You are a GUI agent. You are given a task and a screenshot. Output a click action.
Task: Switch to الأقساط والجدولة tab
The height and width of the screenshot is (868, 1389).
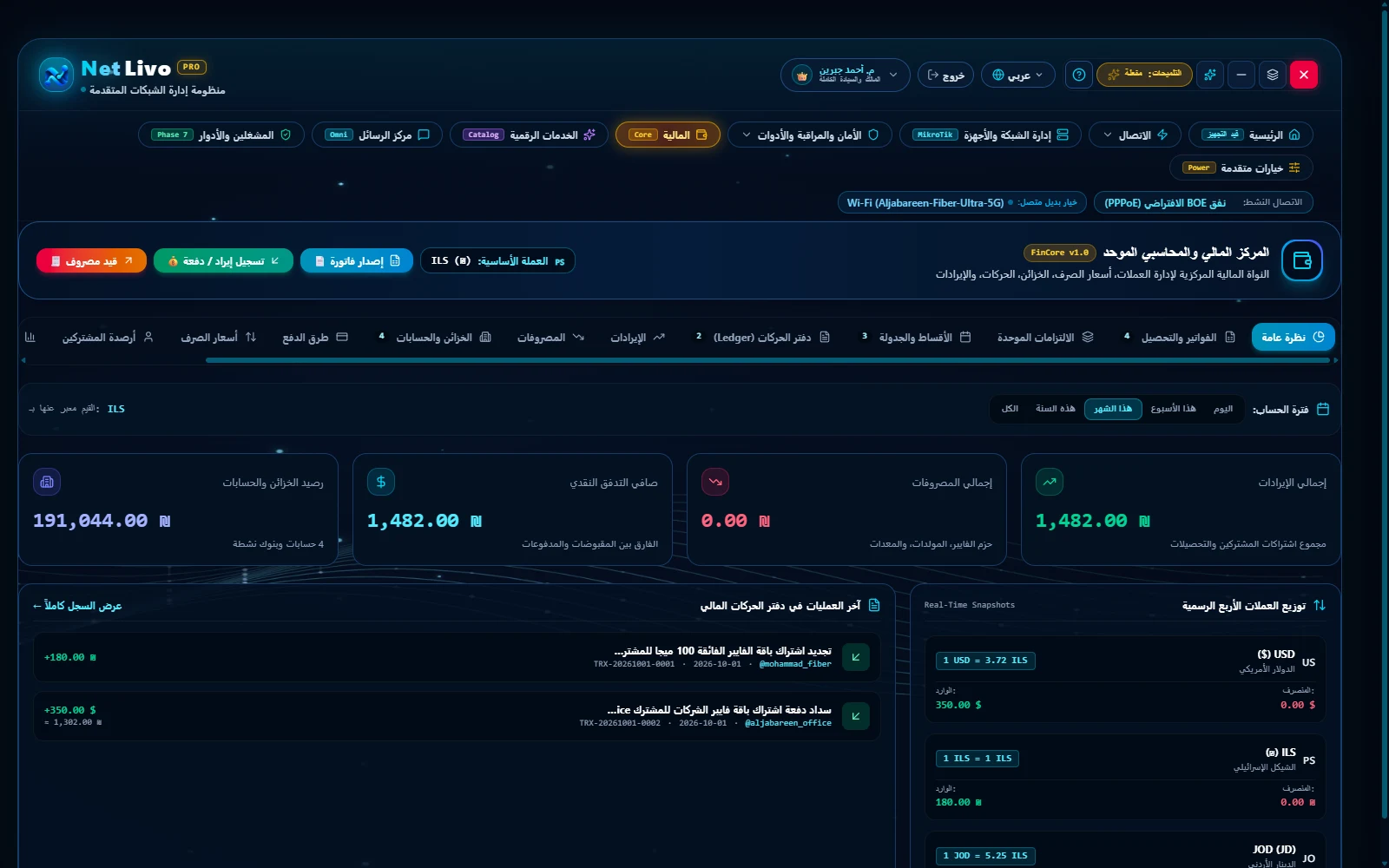916,337
